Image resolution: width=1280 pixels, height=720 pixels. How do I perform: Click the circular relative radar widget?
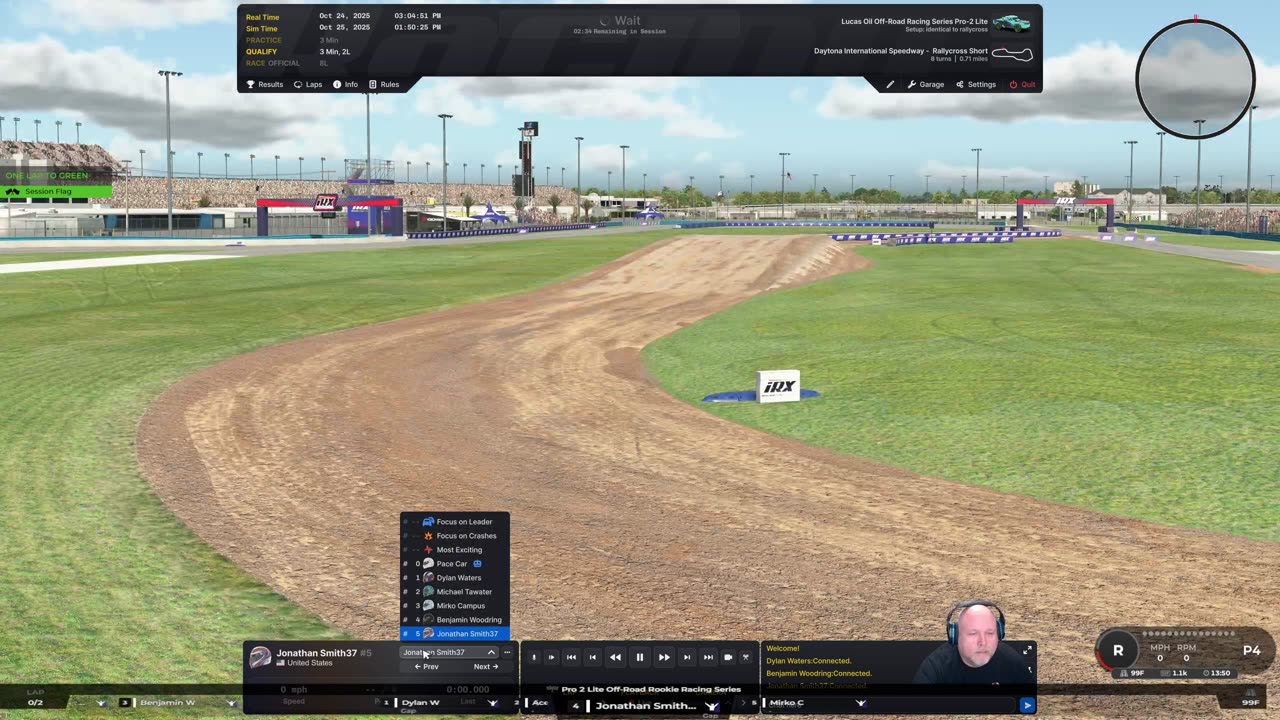point(1195,79)
